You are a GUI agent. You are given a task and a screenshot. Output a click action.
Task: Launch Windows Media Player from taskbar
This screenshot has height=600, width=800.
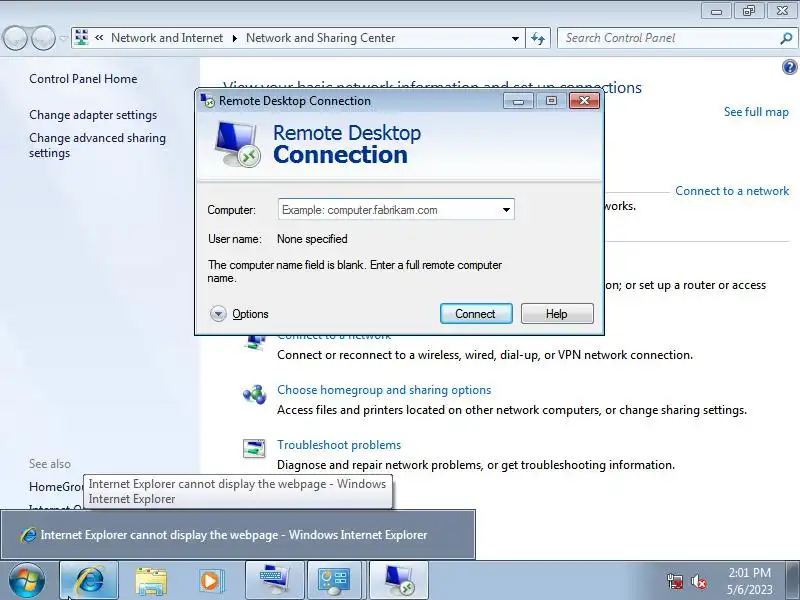point(210,581)
